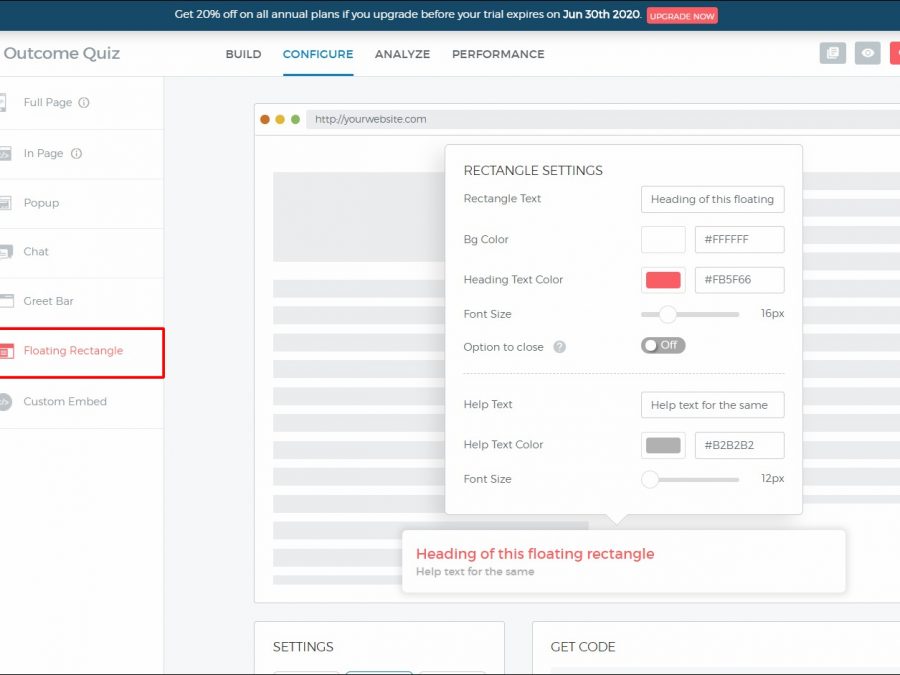Click the info icon beside In Page
The height and width of the screenshot is (675, 900).
click(76, 154)
